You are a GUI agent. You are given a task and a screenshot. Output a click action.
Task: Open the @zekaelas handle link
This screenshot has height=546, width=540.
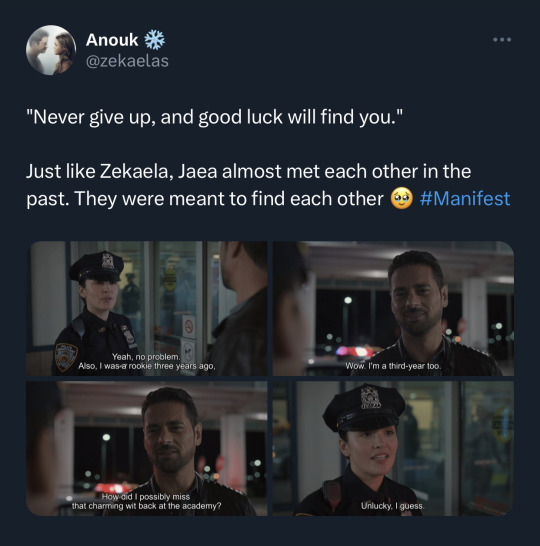127,61
